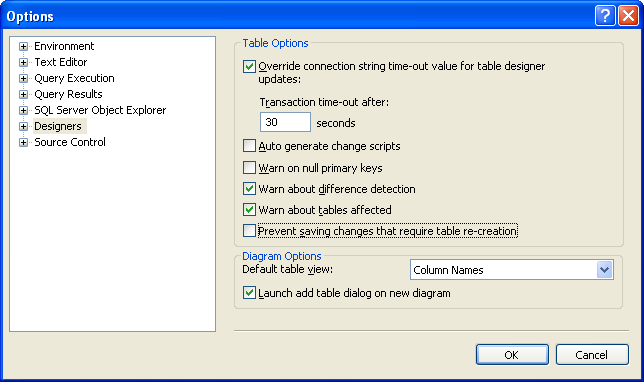This screenshot has width=644, height=382.
Task: Select SQL Server Object Explorer category
Action: tap(100, 110)
